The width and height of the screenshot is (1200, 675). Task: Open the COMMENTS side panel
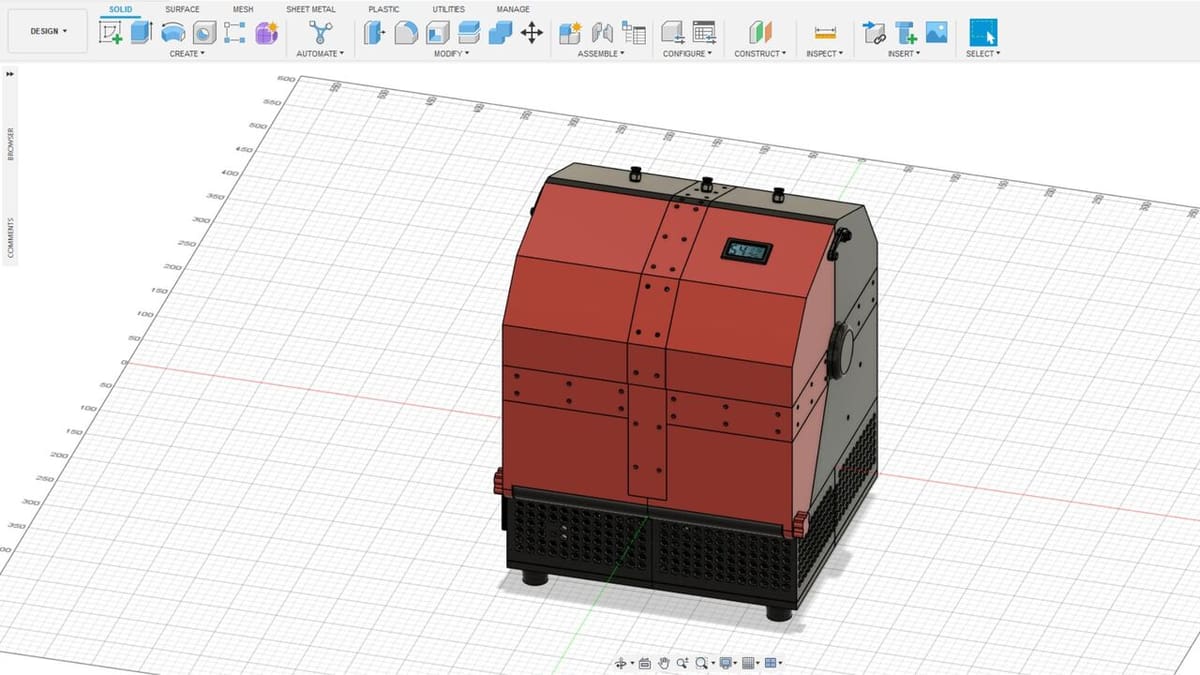(x=10, y=237)
